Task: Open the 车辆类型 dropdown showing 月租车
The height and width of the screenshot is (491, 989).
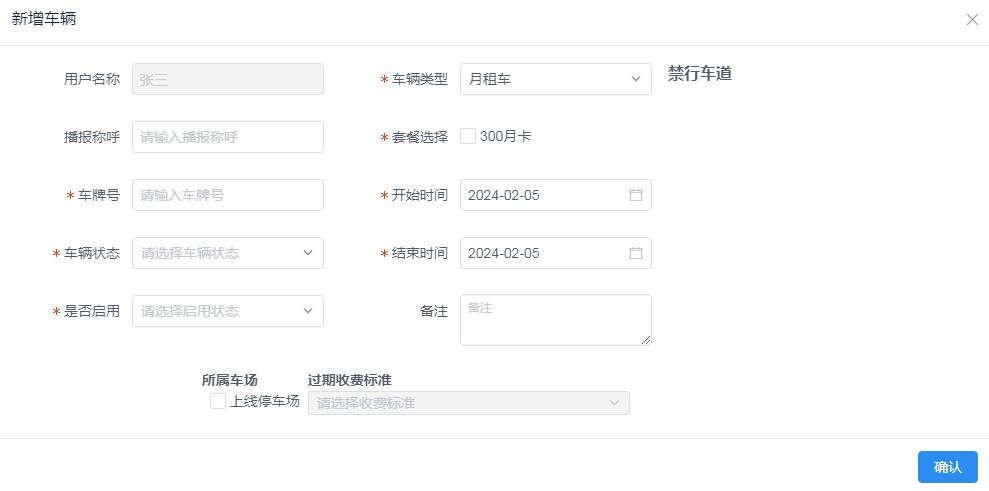Action: coord(556,79)
